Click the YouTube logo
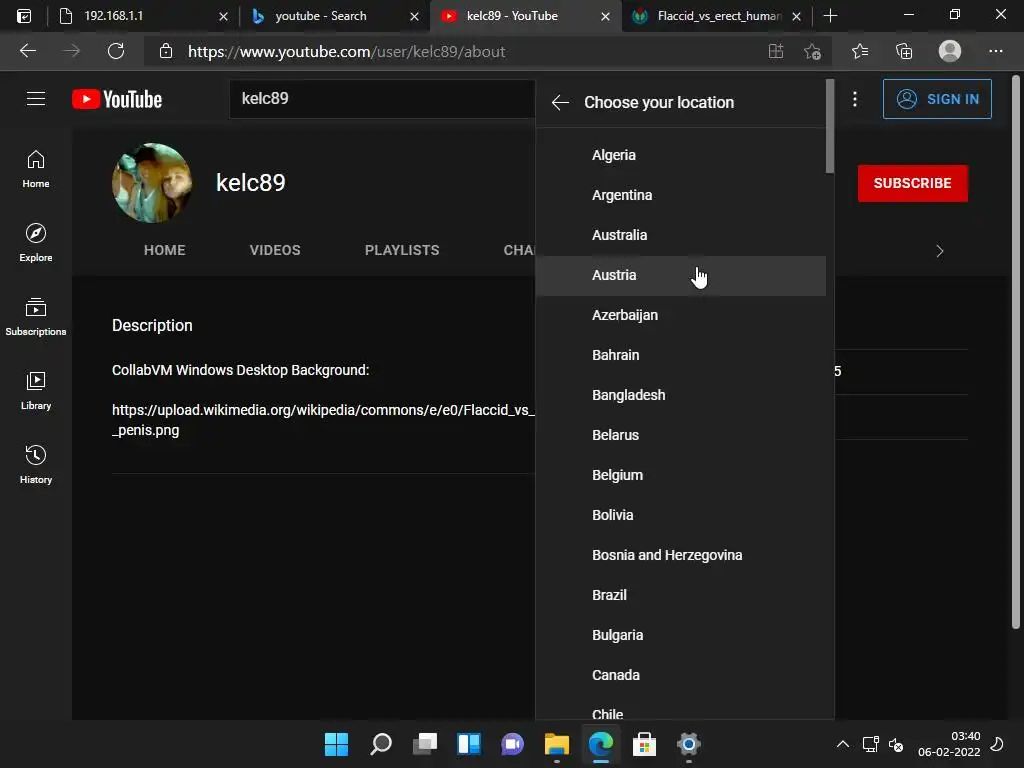Image resolution: width=1024 pixels, height=768 pixels. (117, 99)
